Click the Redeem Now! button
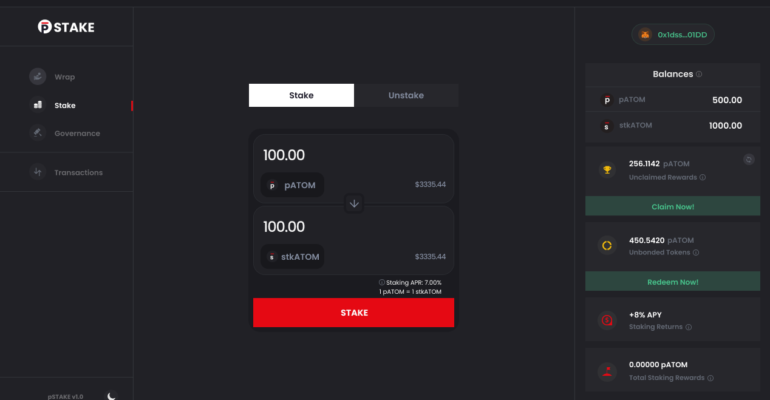Image resolution: width=770 pixels, height=400 pixels. click(x=673, y=282)
